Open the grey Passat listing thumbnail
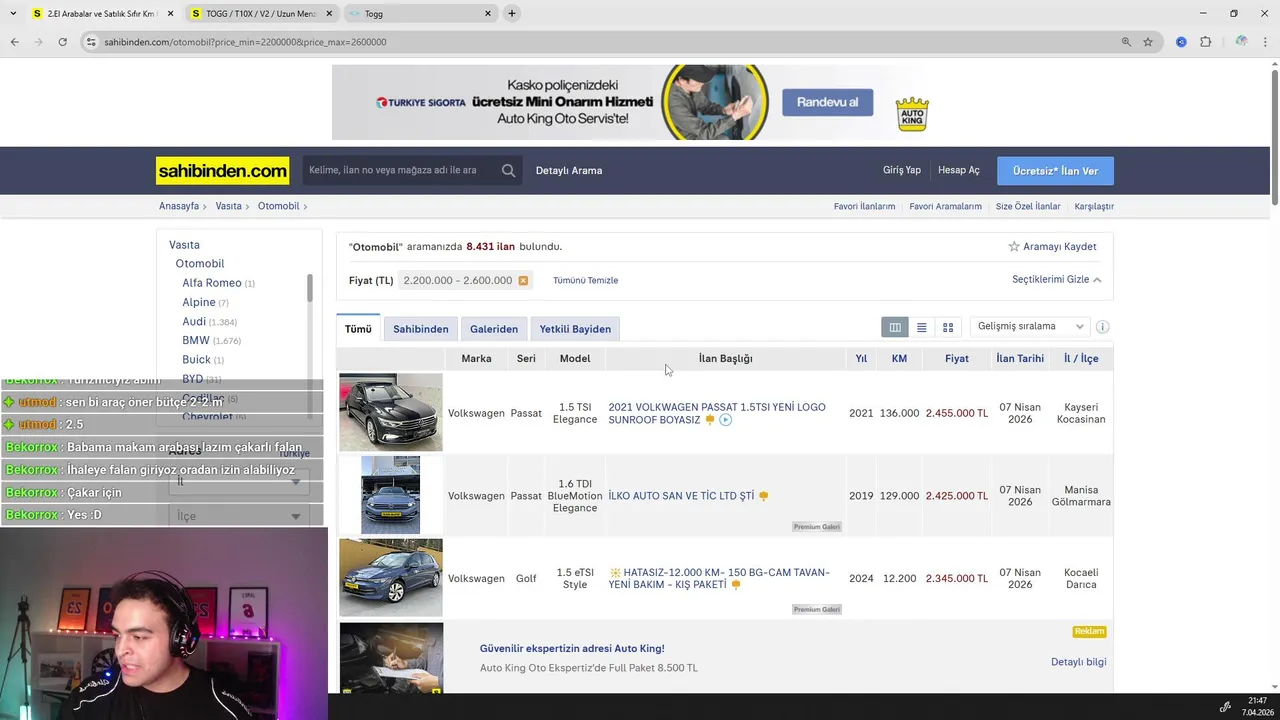The width and height of the screenshot is (1280, 720). (x=391, y=412)
